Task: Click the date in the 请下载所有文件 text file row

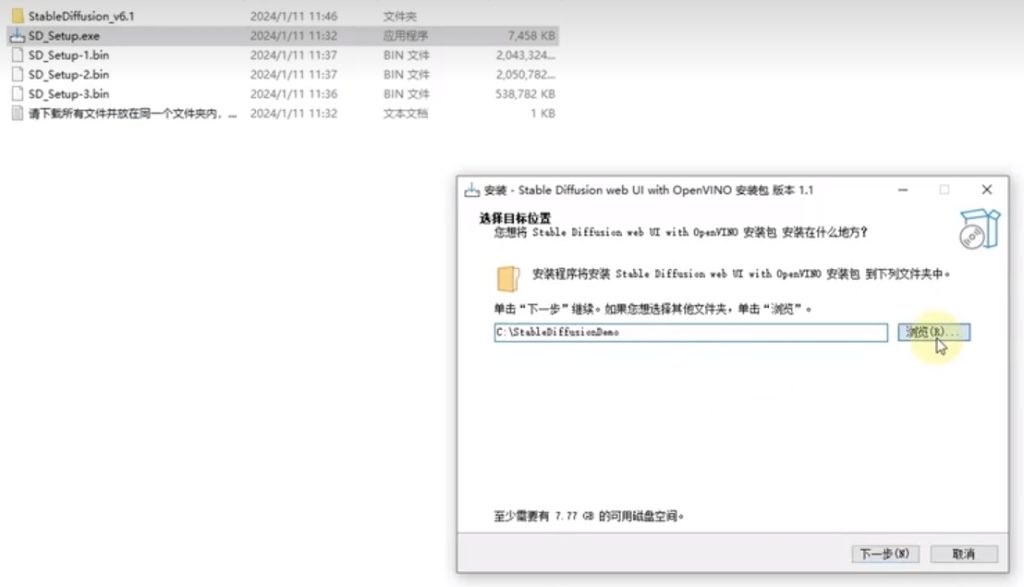Action: click(x=294, y=114)
